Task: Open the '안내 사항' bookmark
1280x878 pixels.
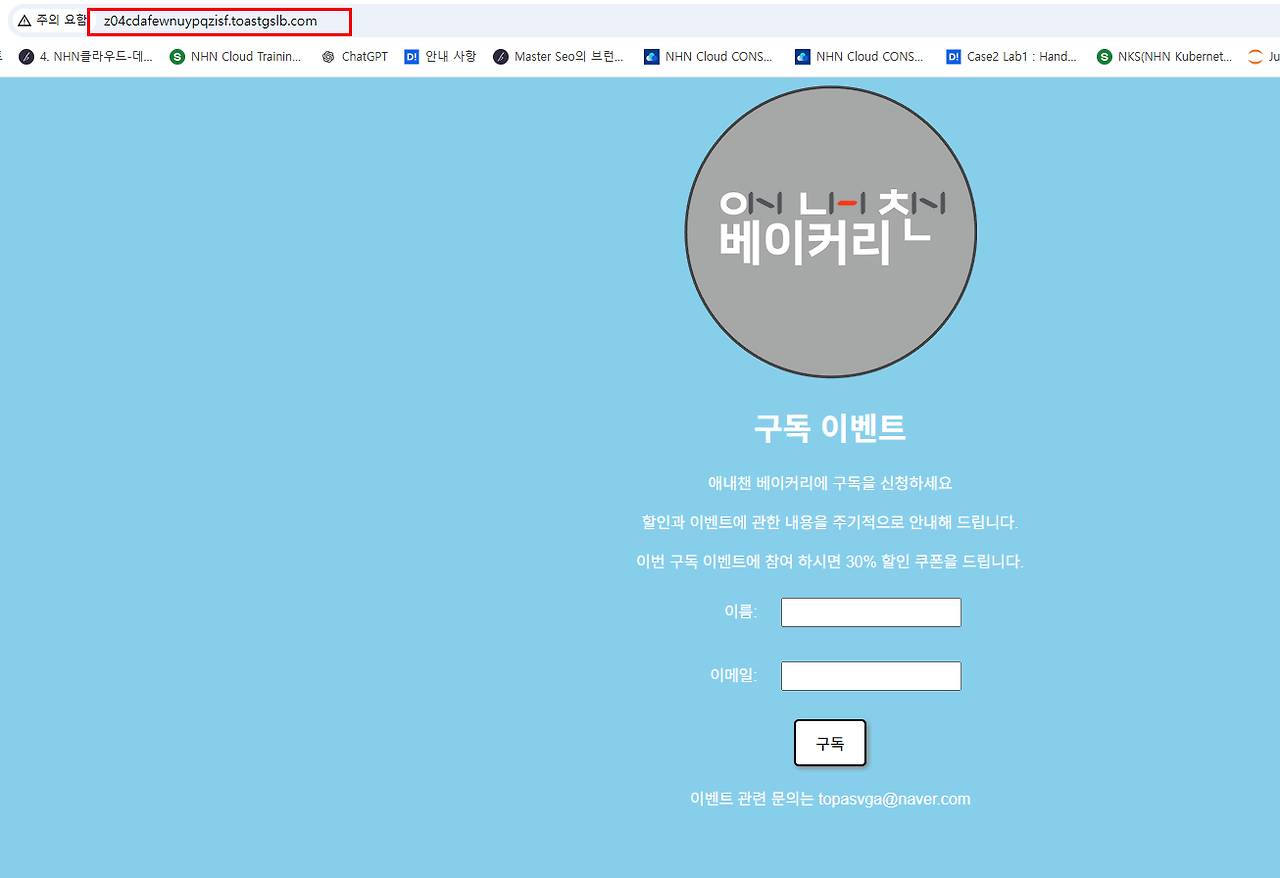Action: tap(440, 57)
